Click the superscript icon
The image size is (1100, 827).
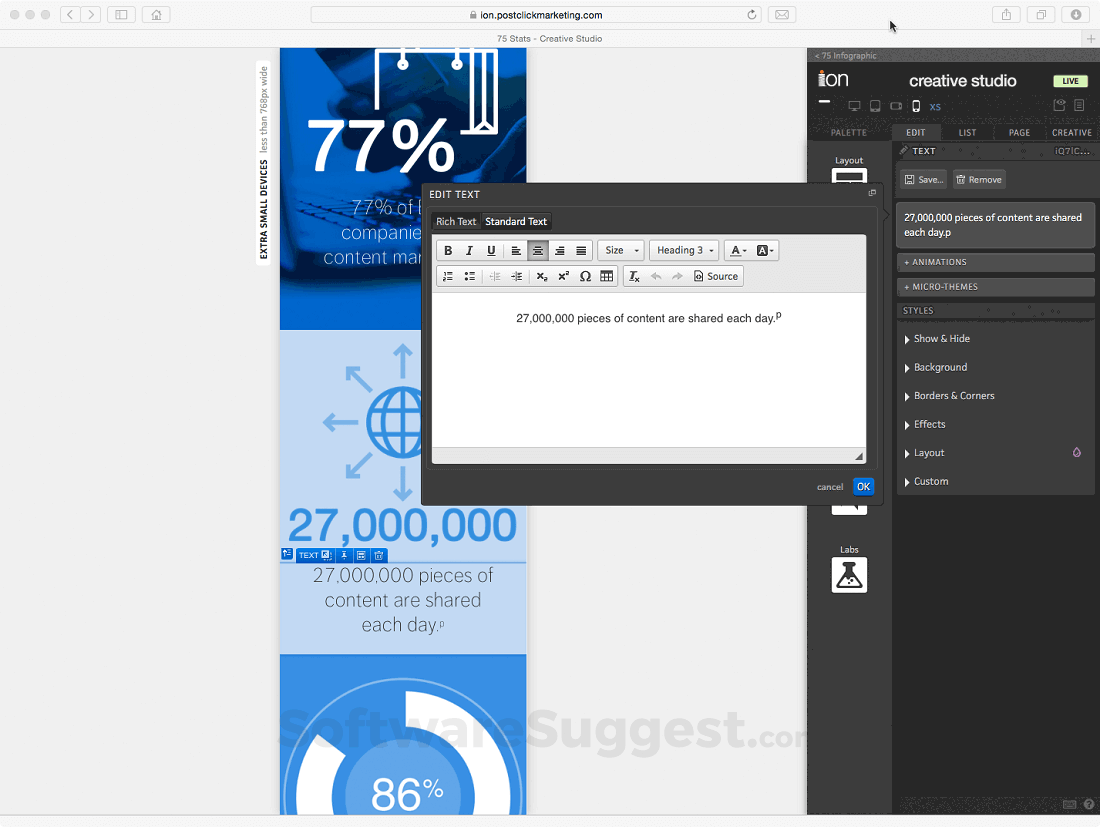(x=564, y=277)
